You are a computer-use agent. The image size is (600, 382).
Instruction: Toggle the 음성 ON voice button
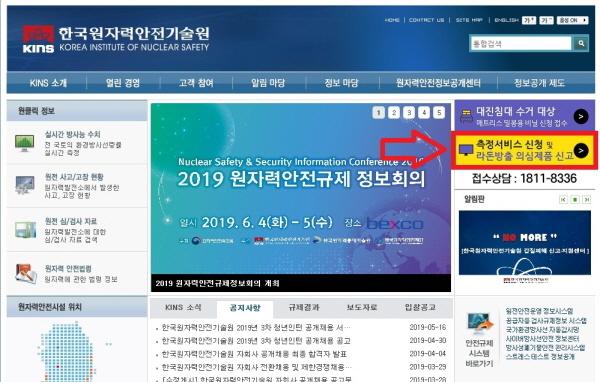[x=572, y=20]
